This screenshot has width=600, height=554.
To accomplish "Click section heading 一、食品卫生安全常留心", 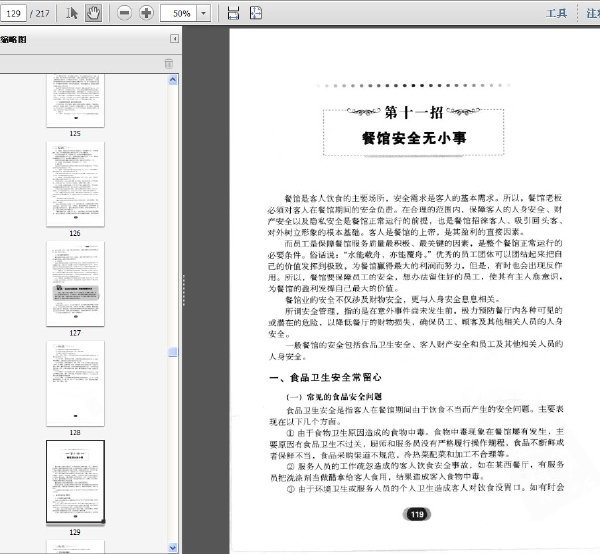I will point(325,378).
